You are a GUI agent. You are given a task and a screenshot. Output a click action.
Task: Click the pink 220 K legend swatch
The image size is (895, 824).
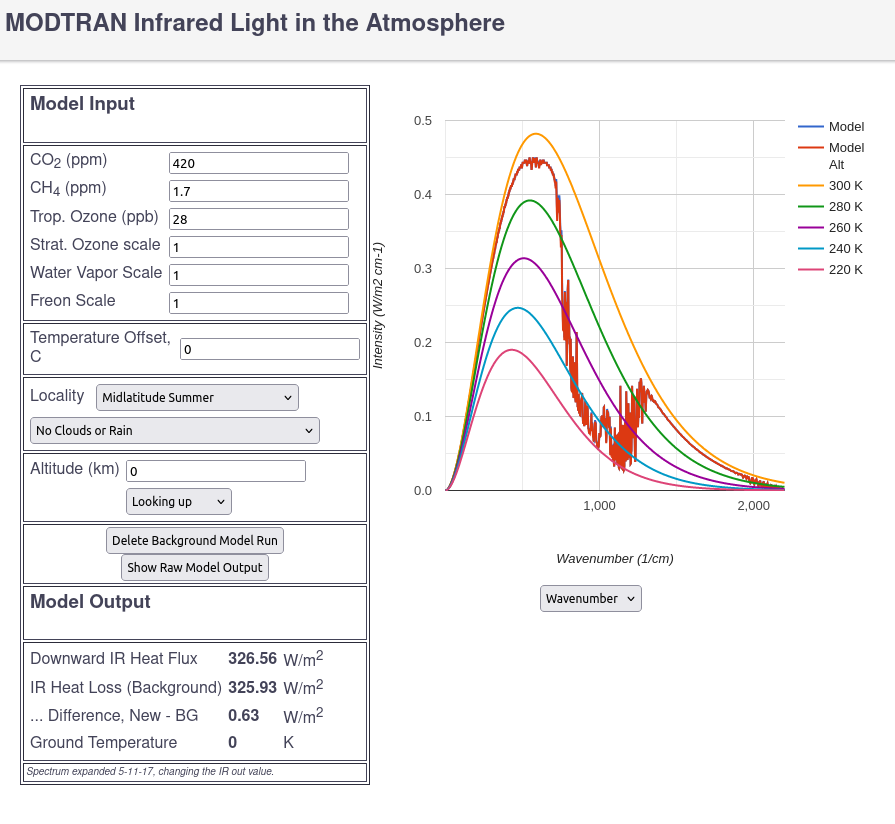click(x=811, y=270)
